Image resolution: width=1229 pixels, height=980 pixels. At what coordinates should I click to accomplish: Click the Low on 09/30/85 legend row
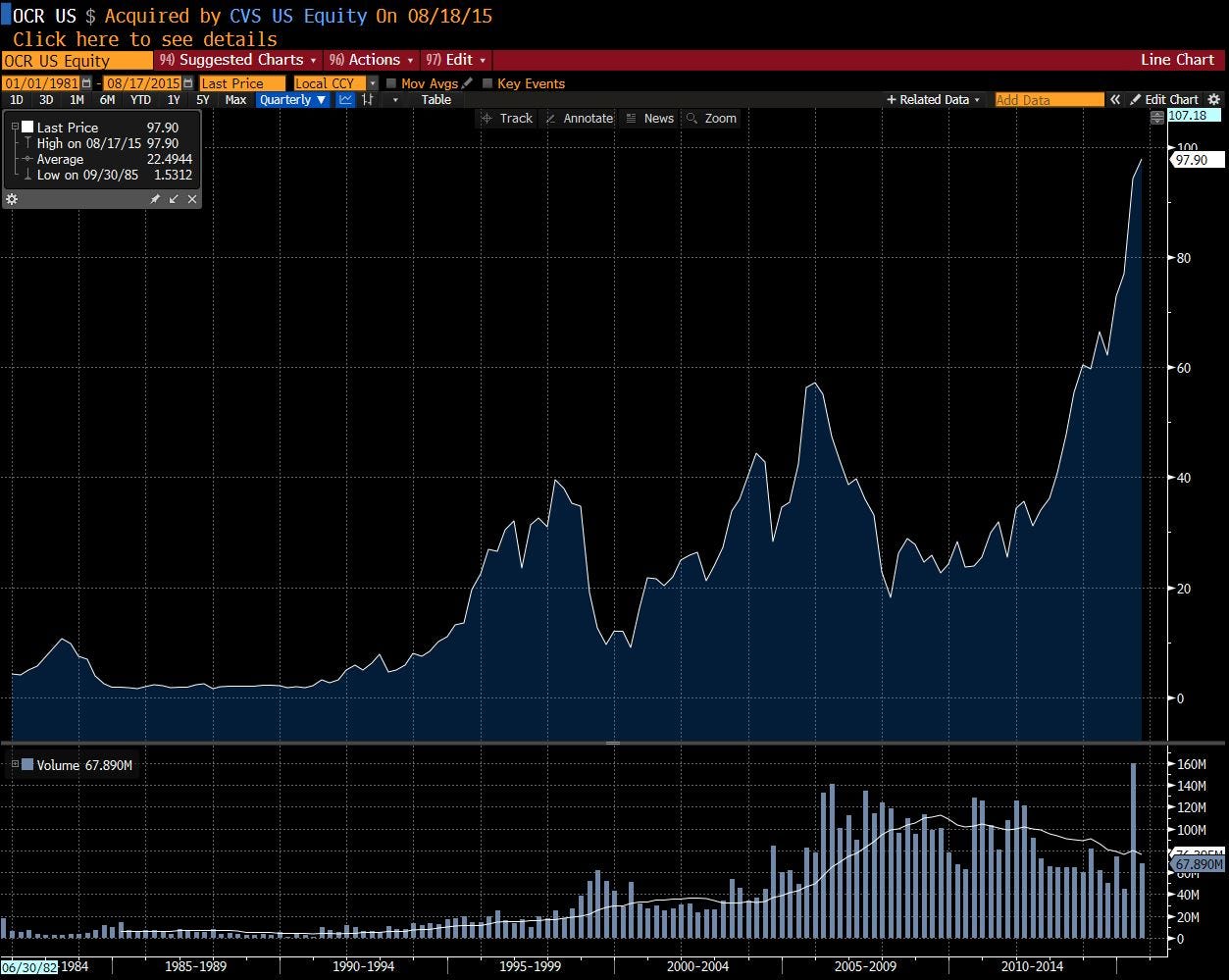(107, 175)
